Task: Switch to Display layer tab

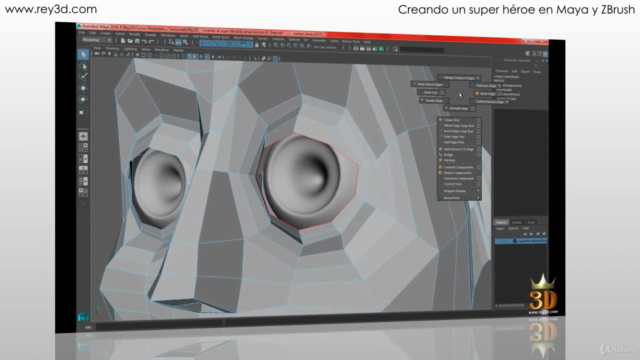Action: point(502,222)
